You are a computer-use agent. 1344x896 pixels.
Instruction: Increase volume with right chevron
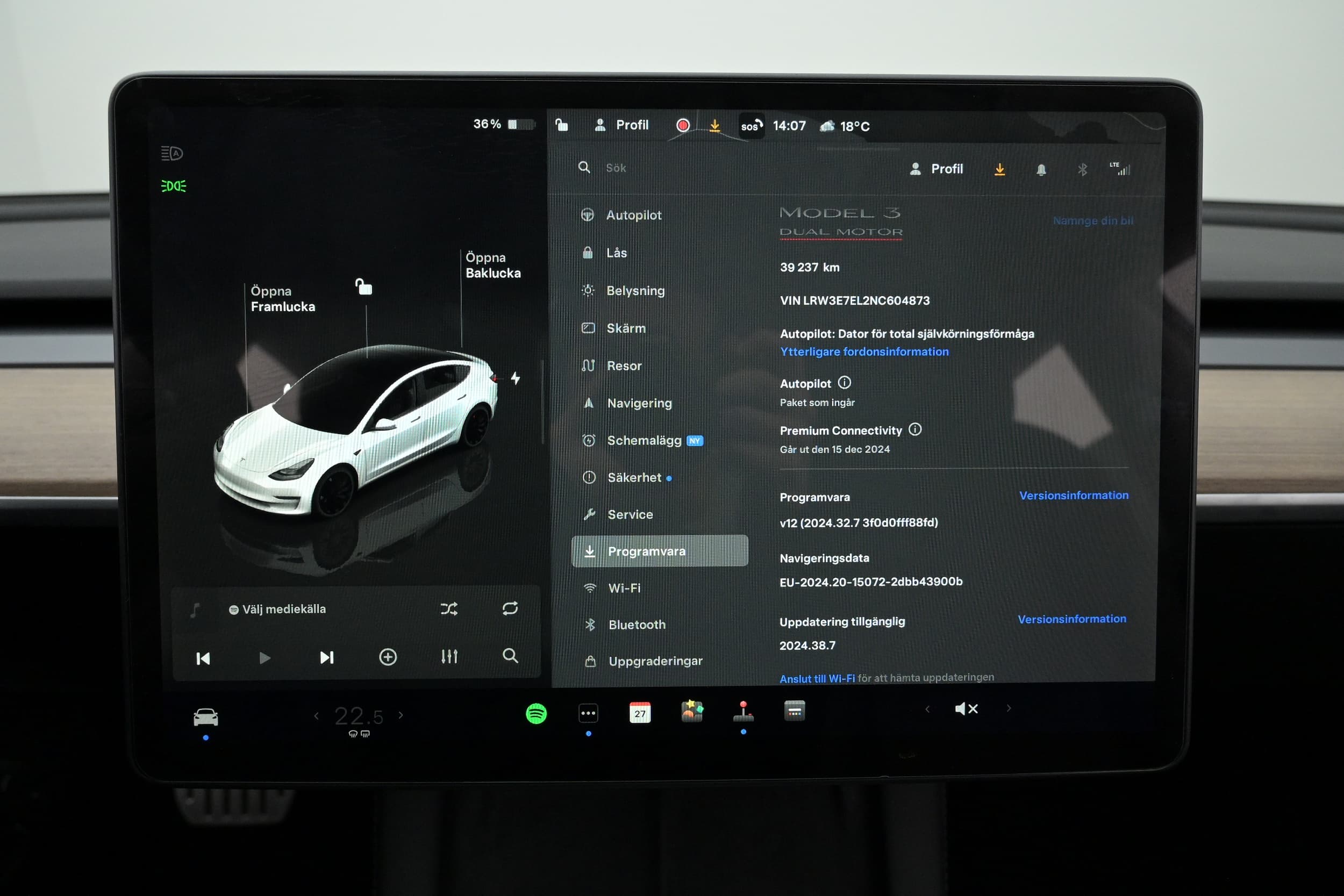pyautogui.click(x=1009, y=708)
